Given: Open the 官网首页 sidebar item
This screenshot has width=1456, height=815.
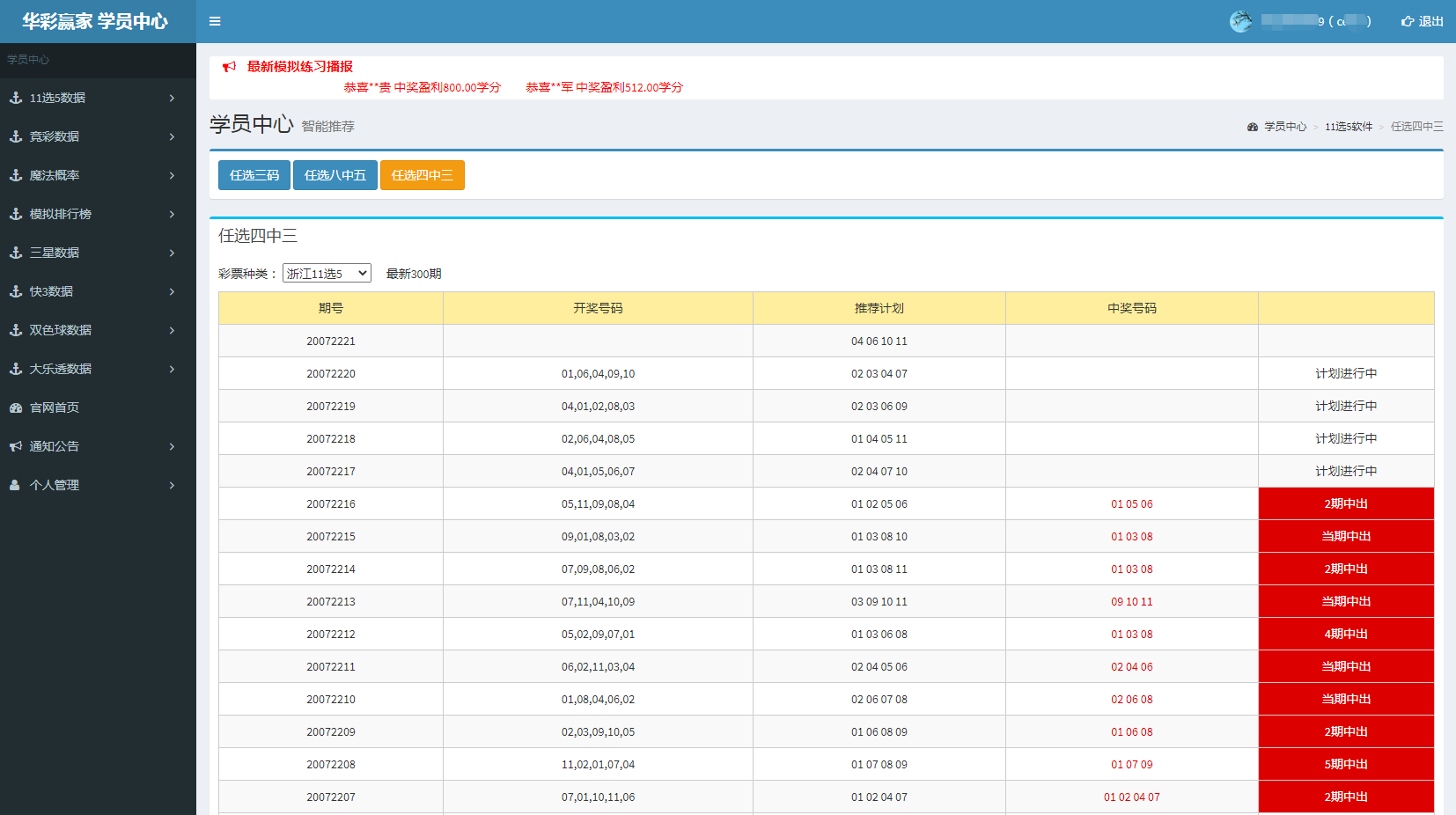Looking at the screenshot, I should (x=98, y=407).
